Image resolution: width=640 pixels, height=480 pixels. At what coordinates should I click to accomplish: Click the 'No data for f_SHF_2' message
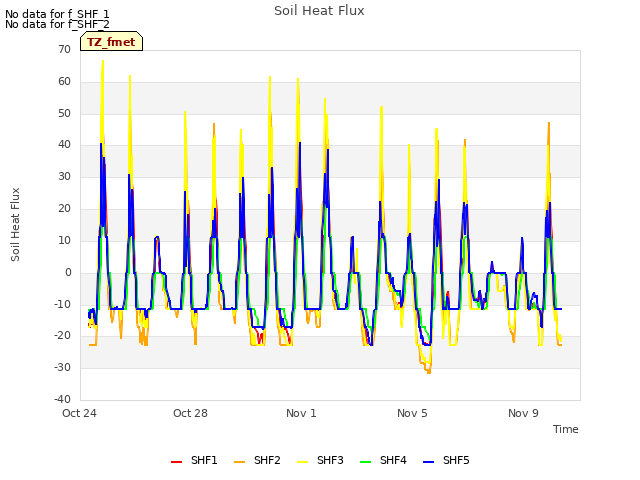tap(57, 24)
